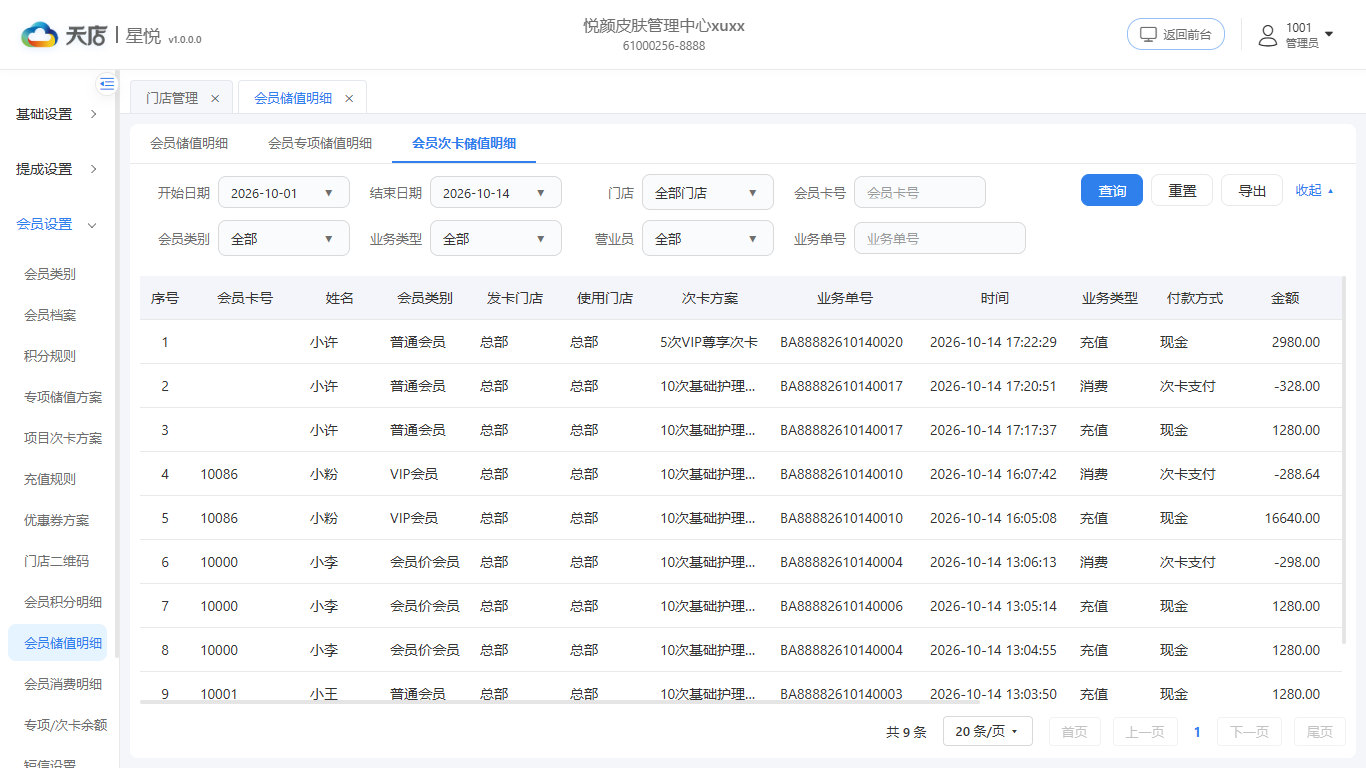
Task: Open the 1001 管理员 account dropdown arrow
Action: point(1329,34)
